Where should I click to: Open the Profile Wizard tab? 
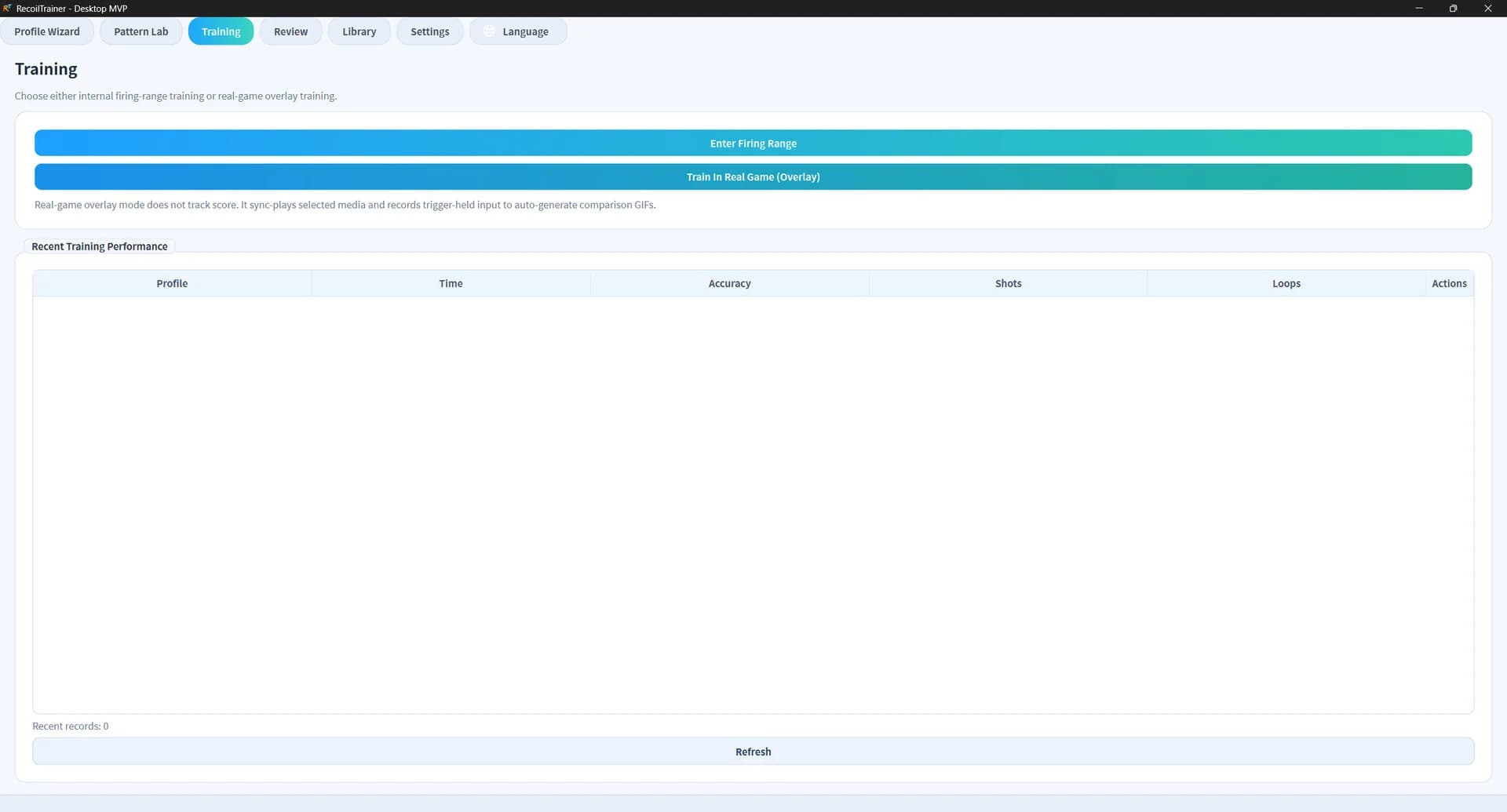(x=47, y=31)
